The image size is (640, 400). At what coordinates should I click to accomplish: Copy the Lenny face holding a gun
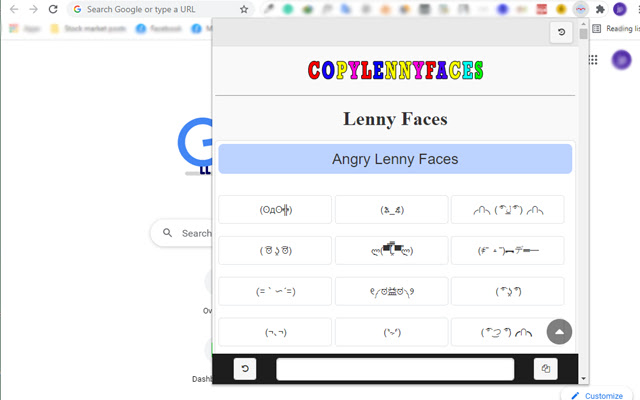coord(508,250)
